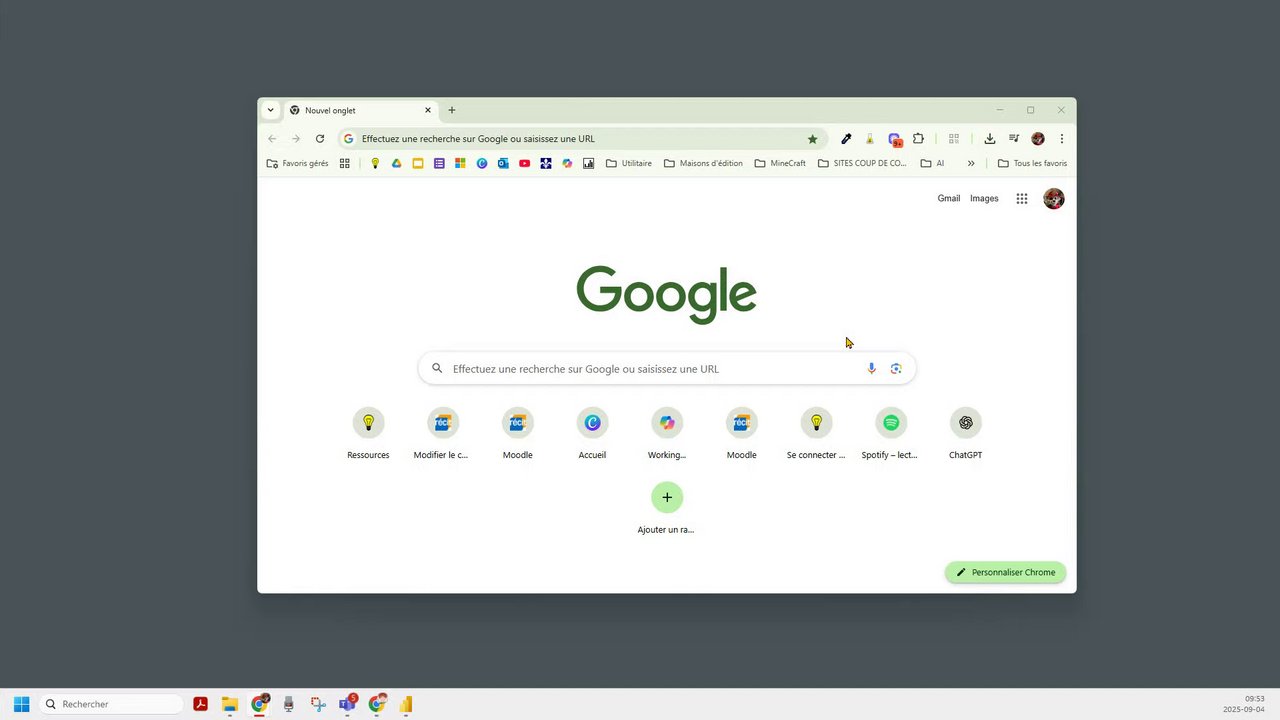The width and height of the screenshot is (1280, 720).
Task: Open the purple extension with 9+ badge
Action: click(895, 140)
